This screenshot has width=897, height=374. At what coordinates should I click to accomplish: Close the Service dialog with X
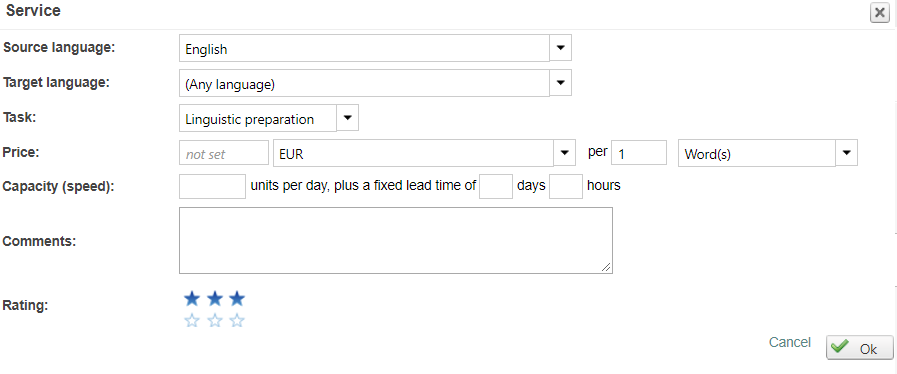[x=879, y=13]
